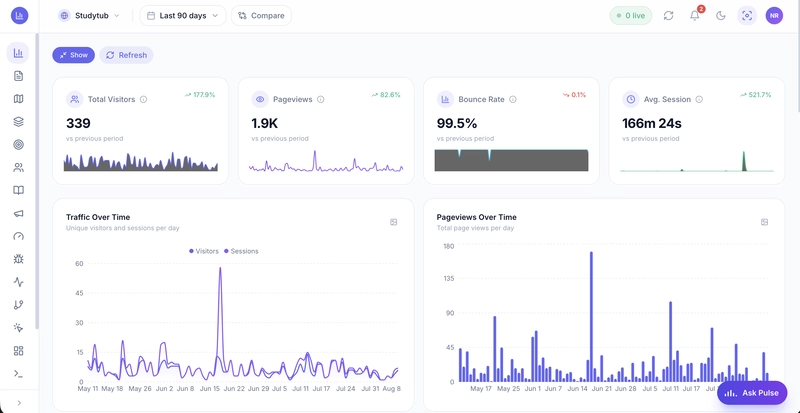Image resolution: width=800 pixels, height=413 pixels.
Task: Click the Traffic Over Time title
Action: [x=98, y=217]
